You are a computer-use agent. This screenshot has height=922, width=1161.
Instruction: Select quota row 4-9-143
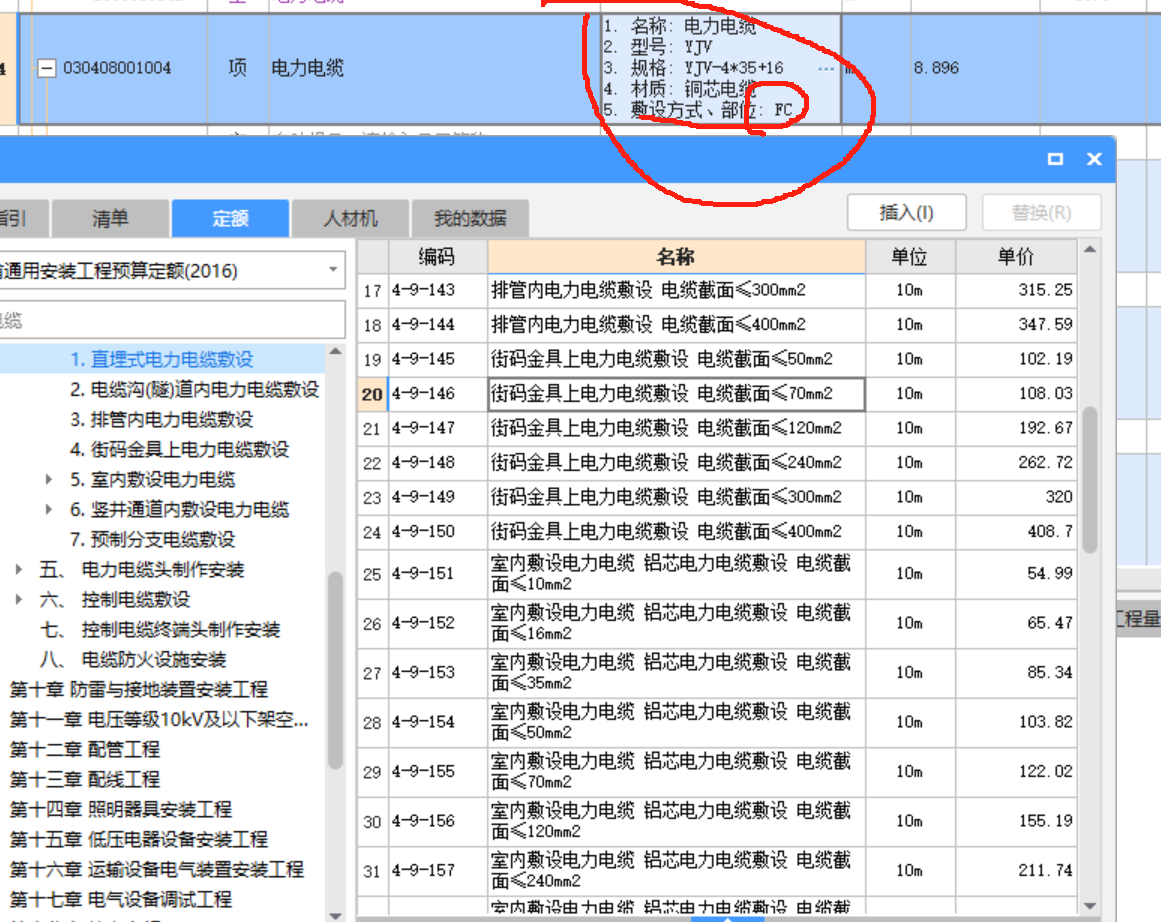(717, 290)
